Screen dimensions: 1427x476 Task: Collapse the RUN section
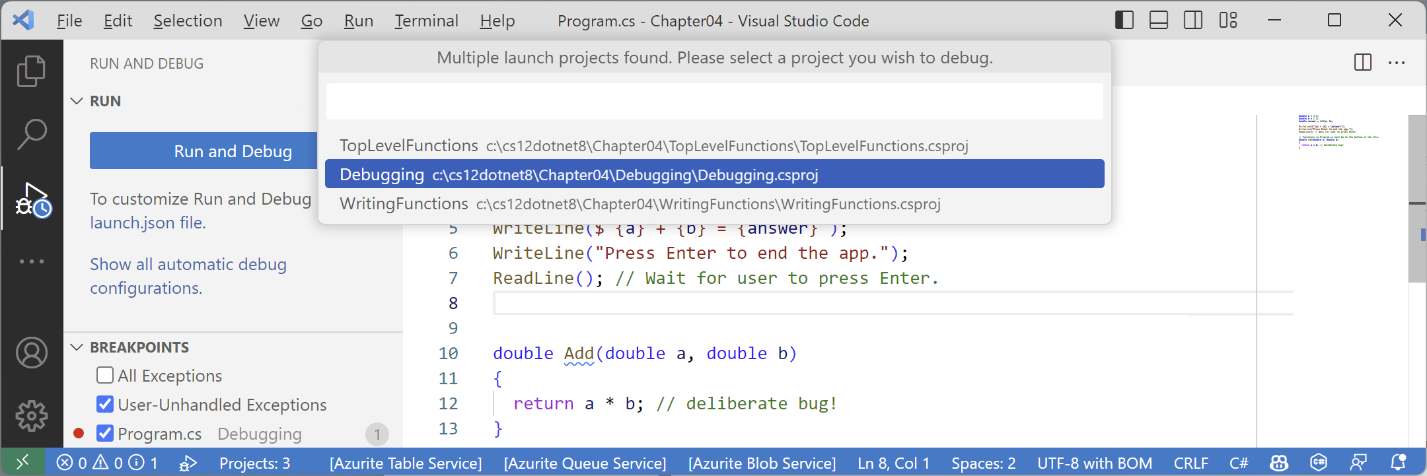pos(76,101)
